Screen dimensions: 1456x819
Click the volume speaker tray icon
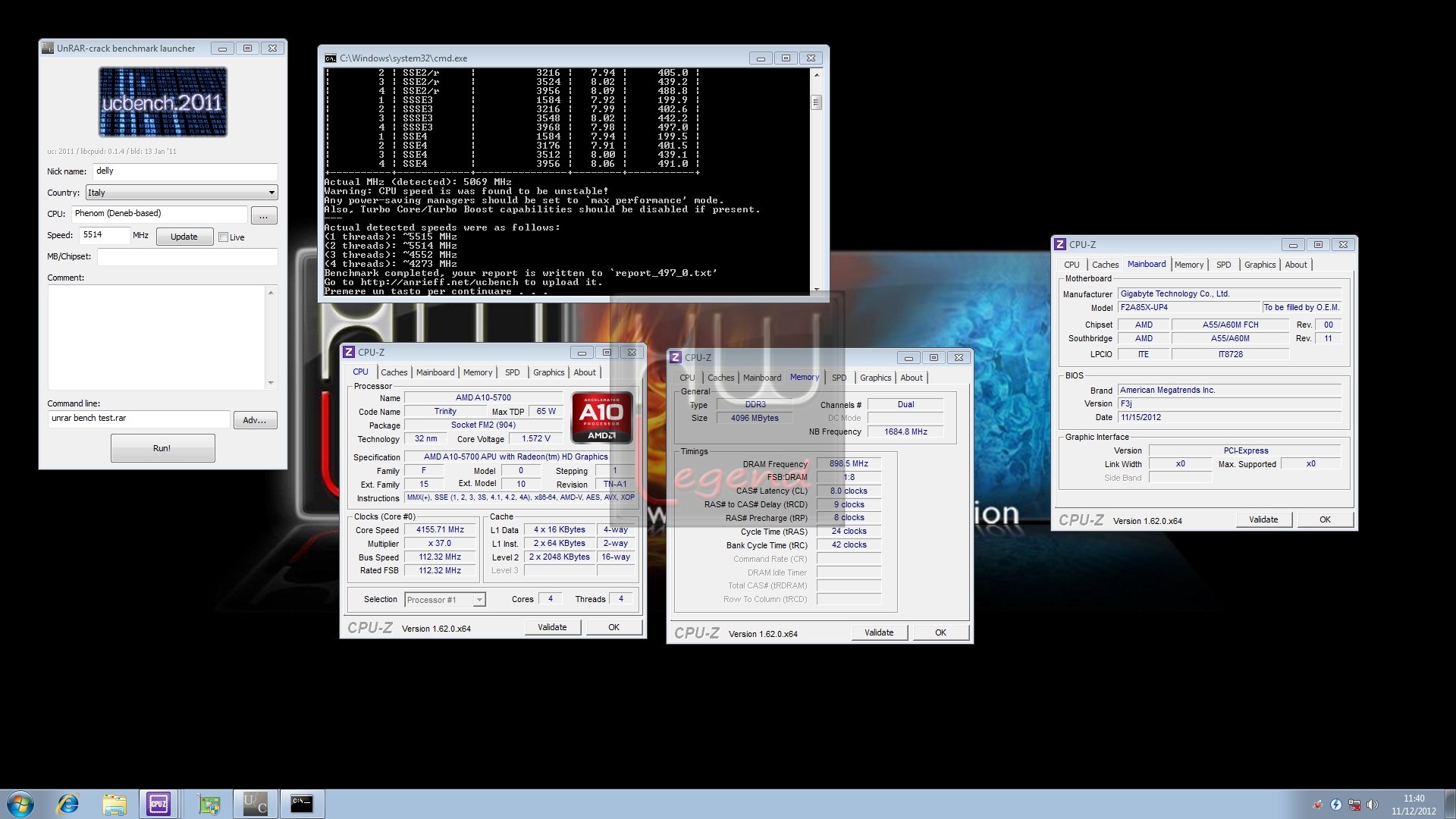[x=1373, y=805]
